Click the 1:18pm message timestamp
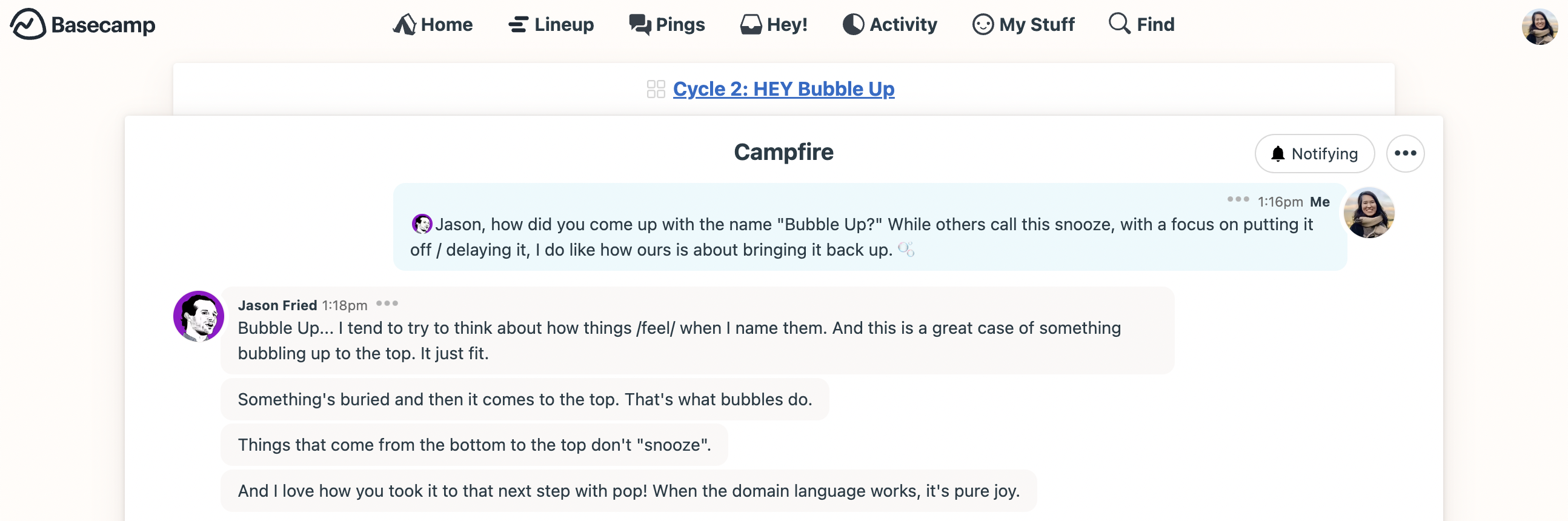Screen dimensions: 1568x521 (345, 305)
